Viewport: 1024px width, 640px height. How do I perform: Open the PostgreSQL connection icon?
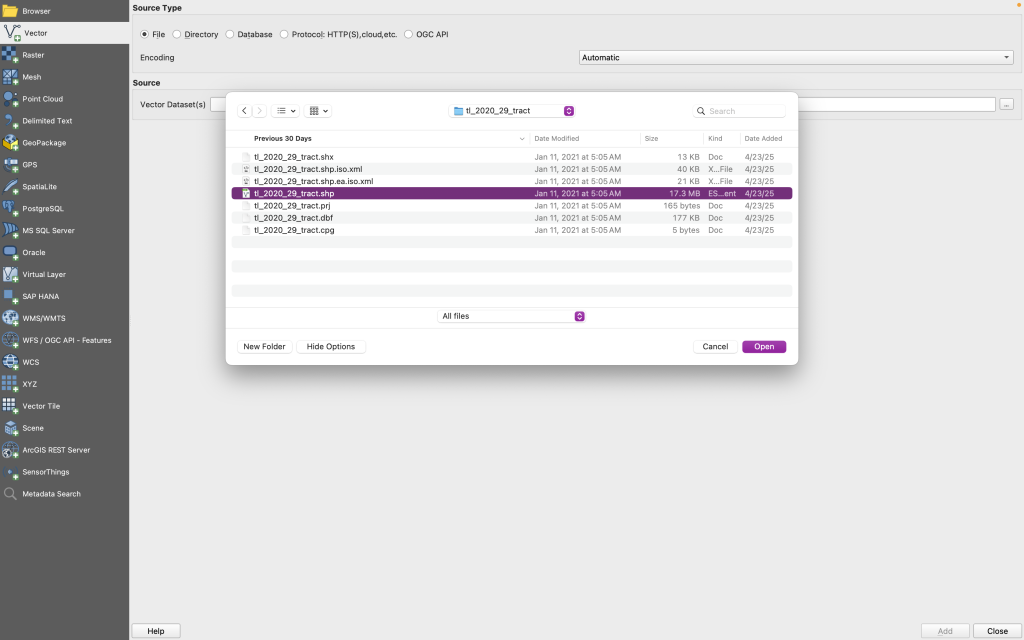tap(11, 208)
